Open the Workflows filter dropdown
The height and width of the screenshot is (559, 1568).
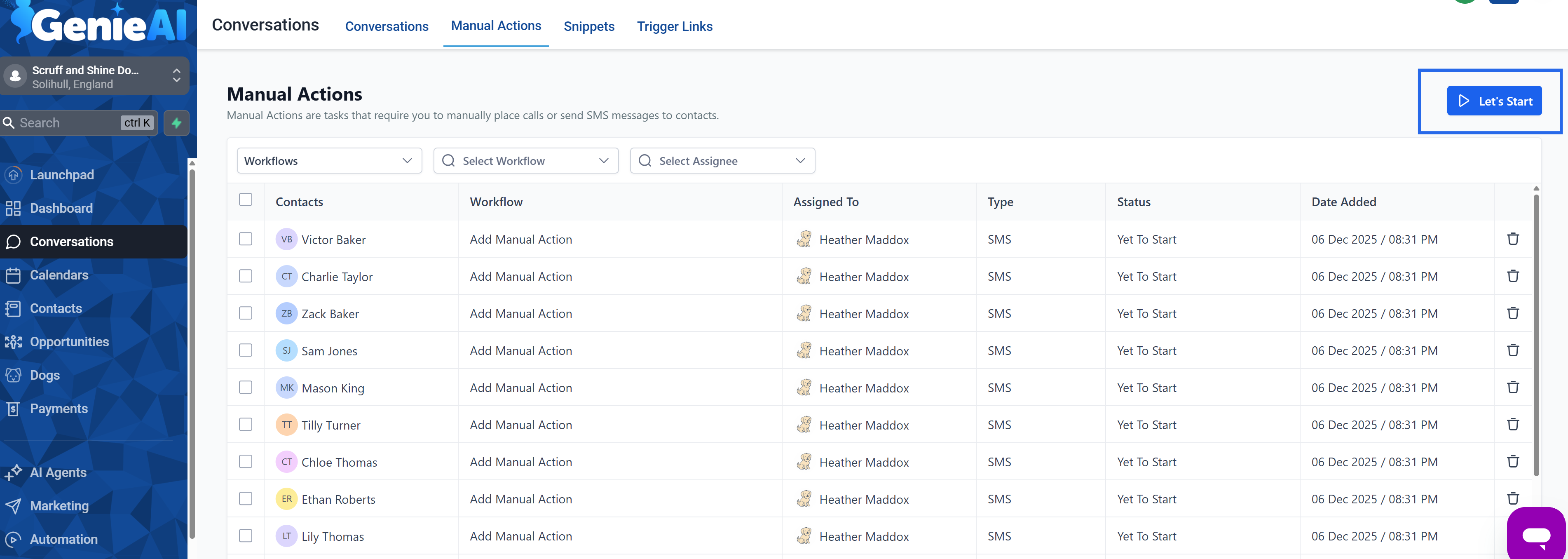[x=329, y=160]
